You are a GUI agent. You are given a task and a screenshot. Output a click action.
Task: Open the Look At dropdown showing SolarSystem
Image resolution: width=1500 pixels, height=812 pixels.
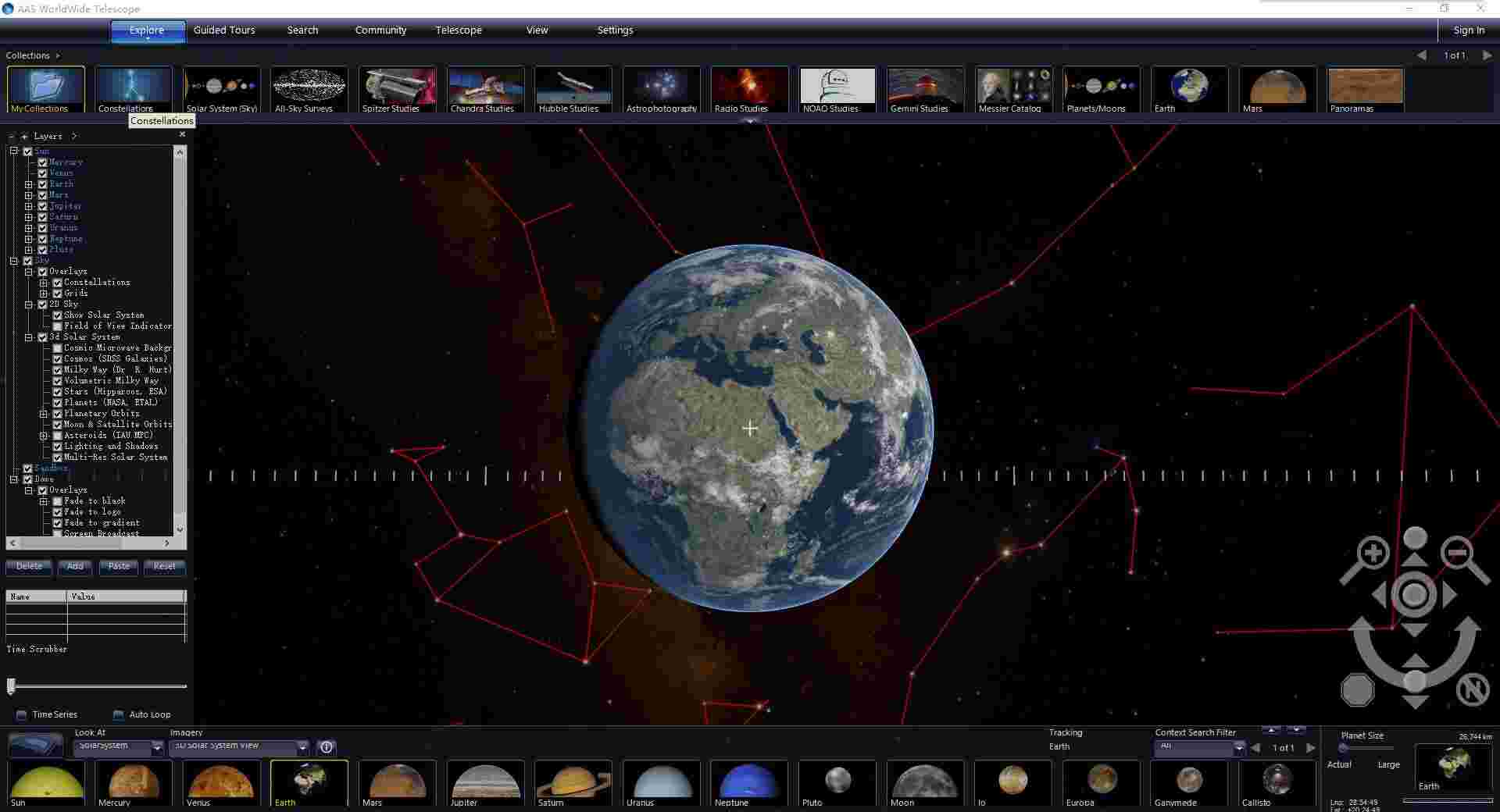tap(116, 746)
